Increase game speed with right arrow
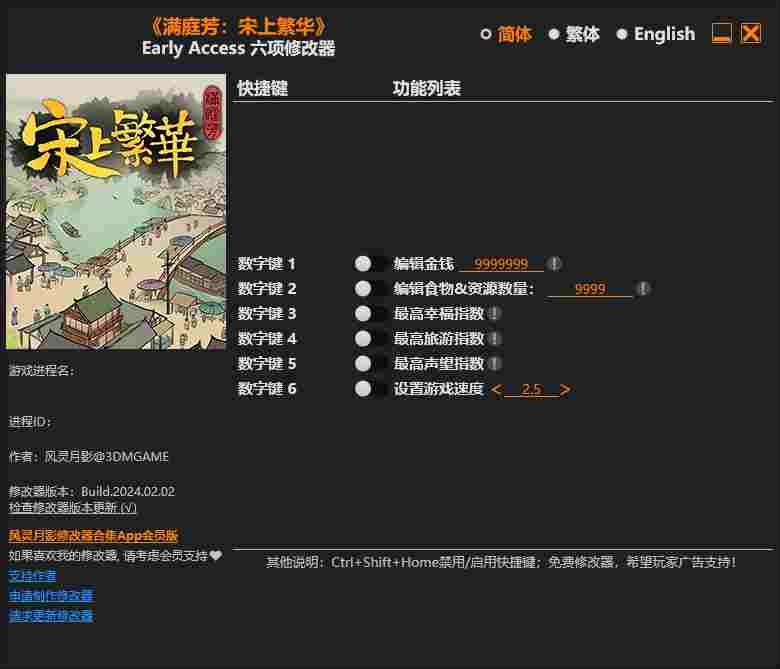The image size is (780, 669). (565, 389)
